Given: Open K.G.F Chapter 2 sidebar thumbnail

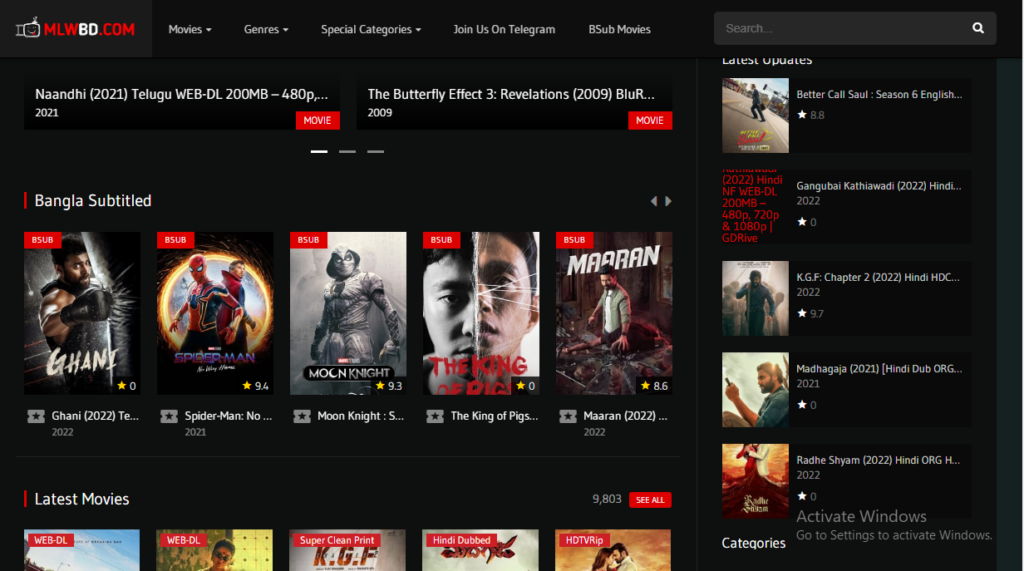Looking at the screenshot, I should (x=756, y=299).
